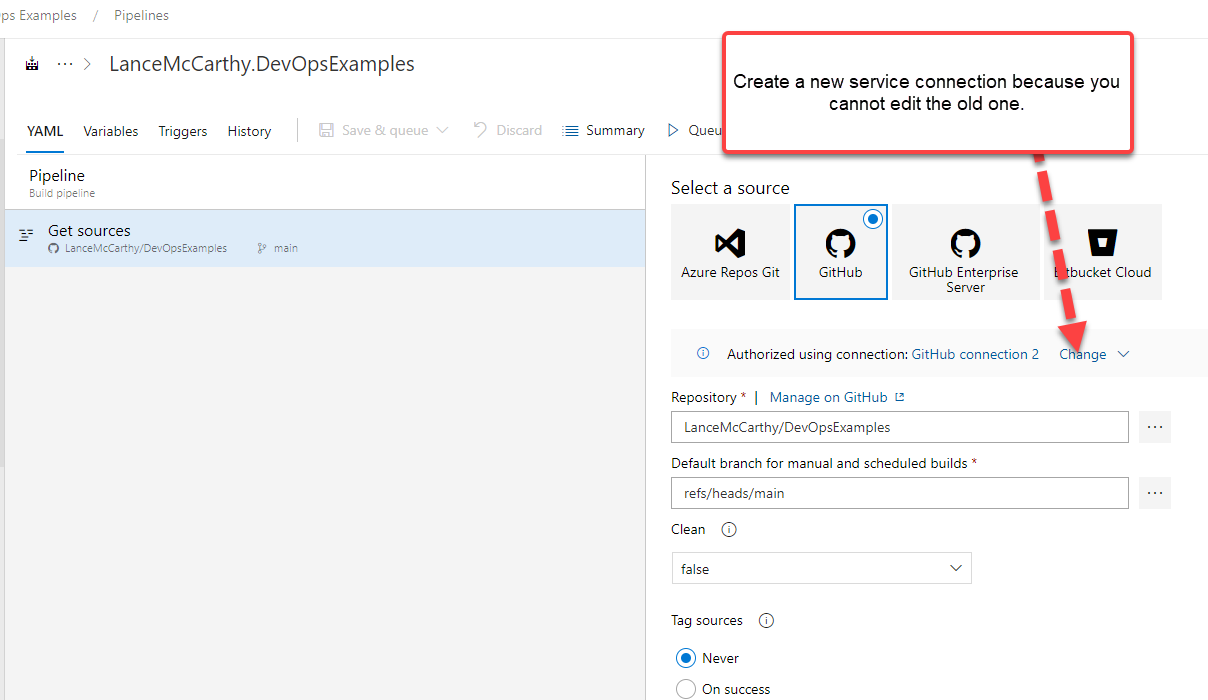This screenshot has height=700, width=1208.
Task: Click the Summary button
Action: (604, 130)
